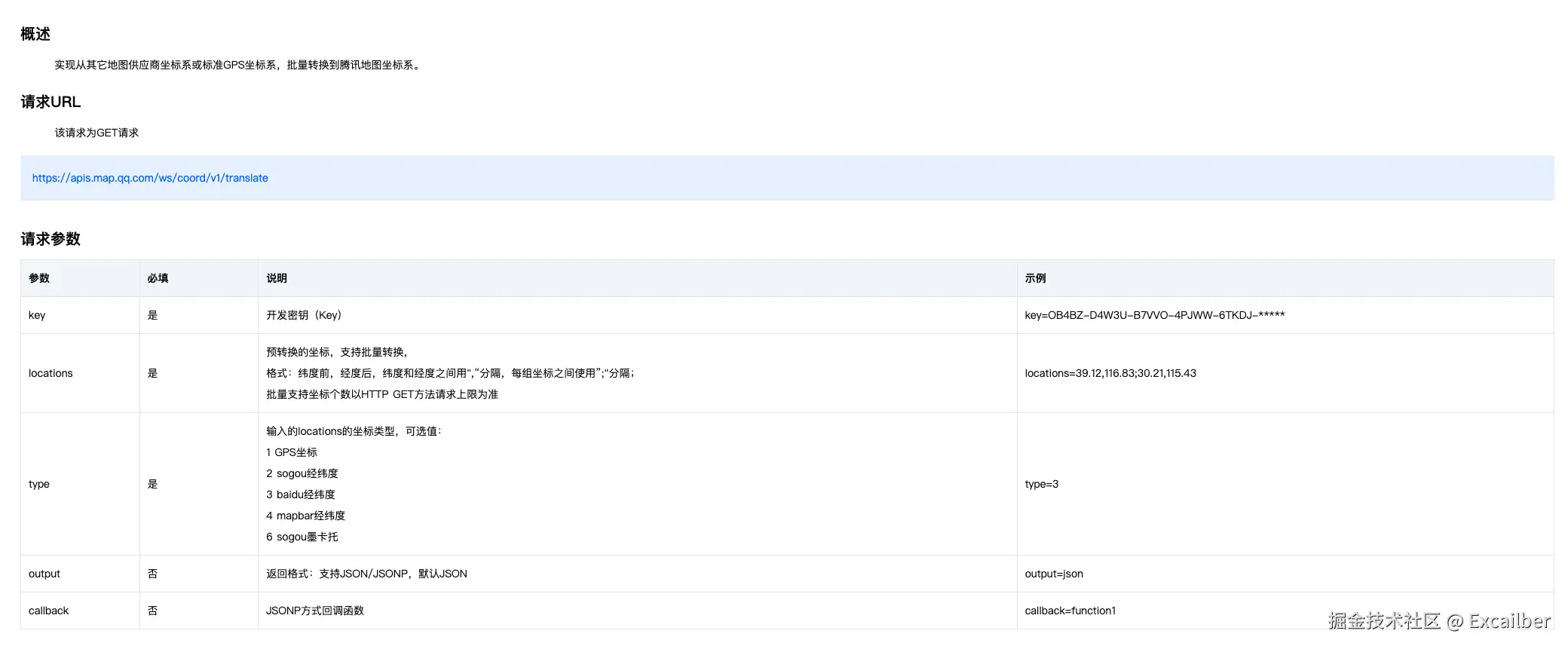Open the apis.map.qq.com translate URL link
Viewport: 1568px width, 649px height.
pos(150,178)
